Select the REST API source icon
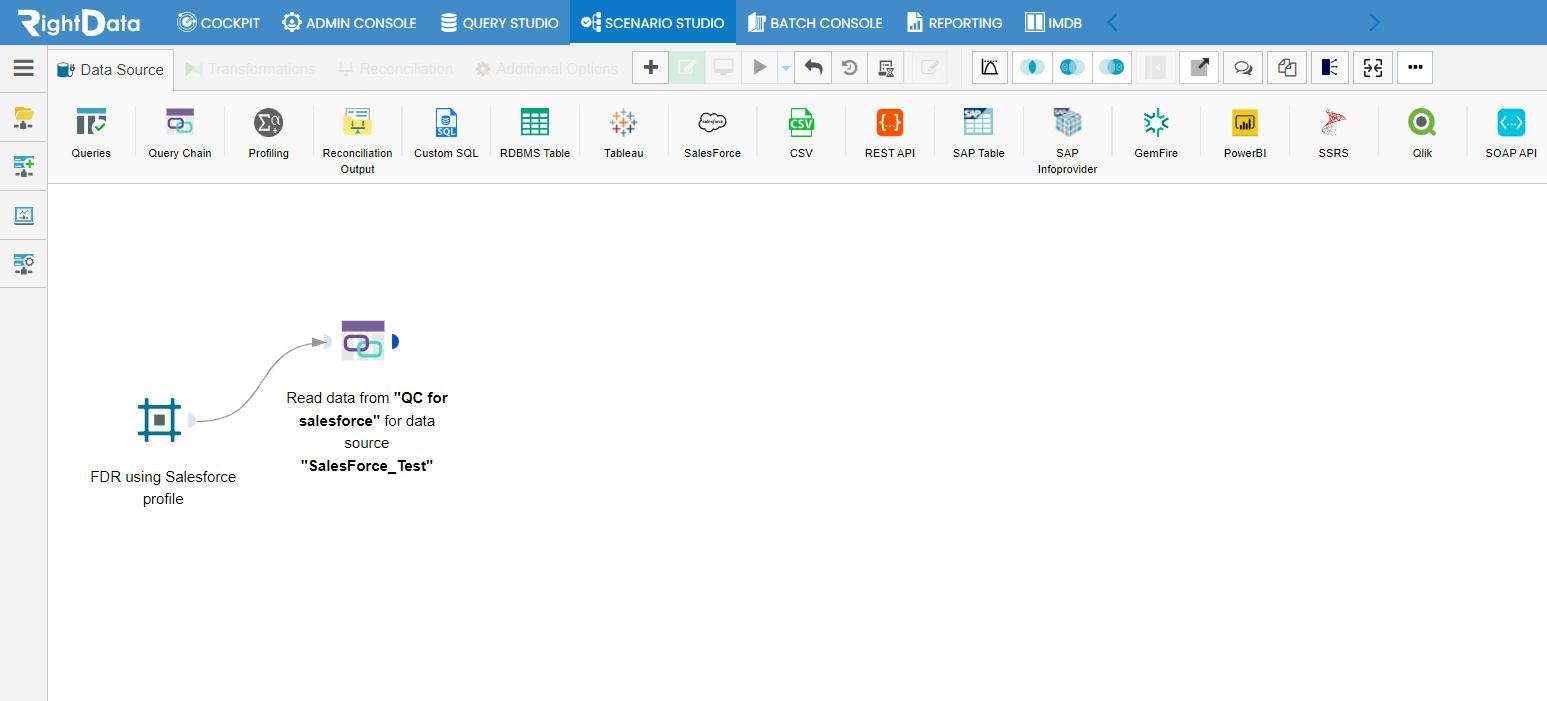 pyautogui.click(x=889, y=123)
